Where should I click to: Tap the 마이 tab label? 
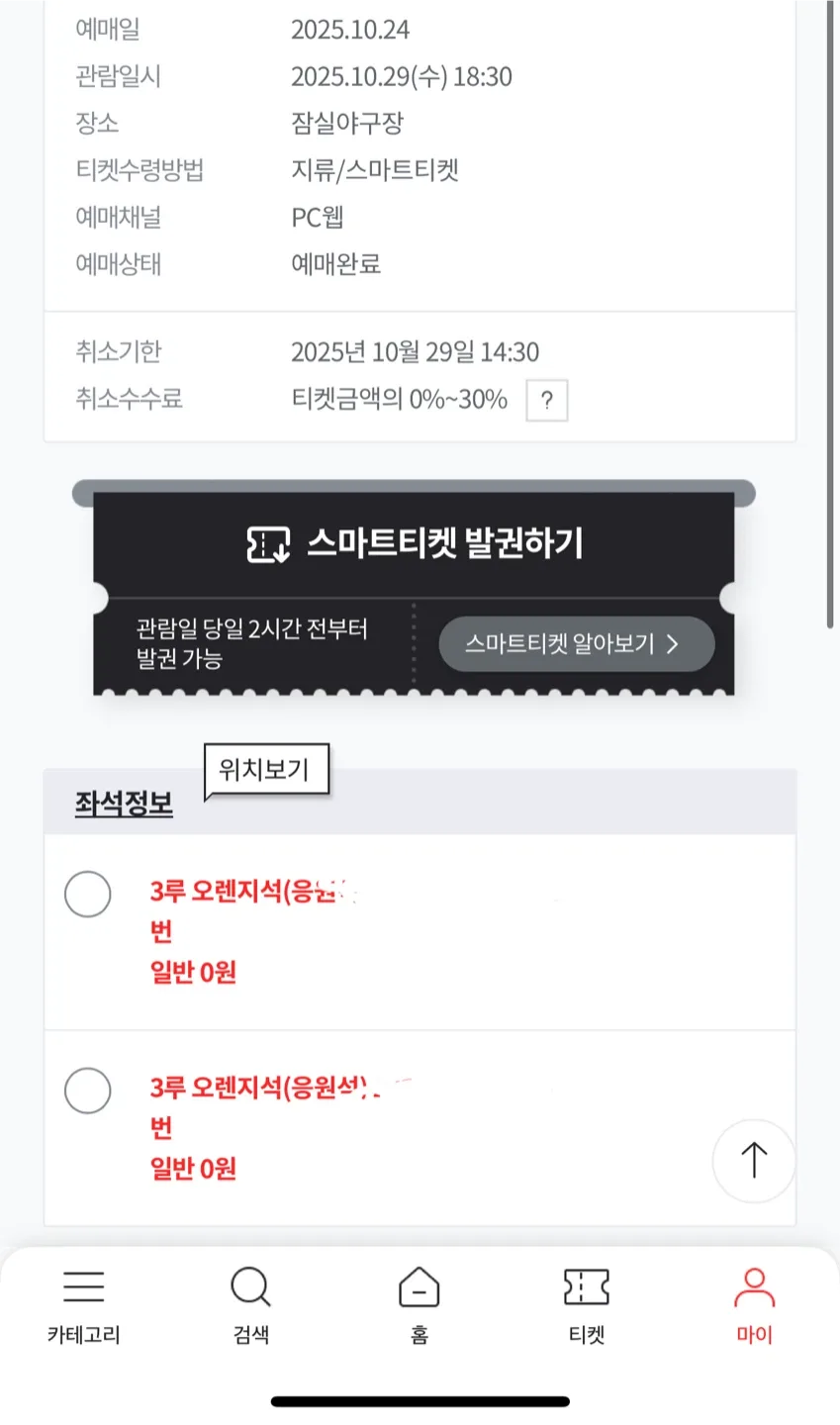pyautogui.click(x=754, y=1335)
